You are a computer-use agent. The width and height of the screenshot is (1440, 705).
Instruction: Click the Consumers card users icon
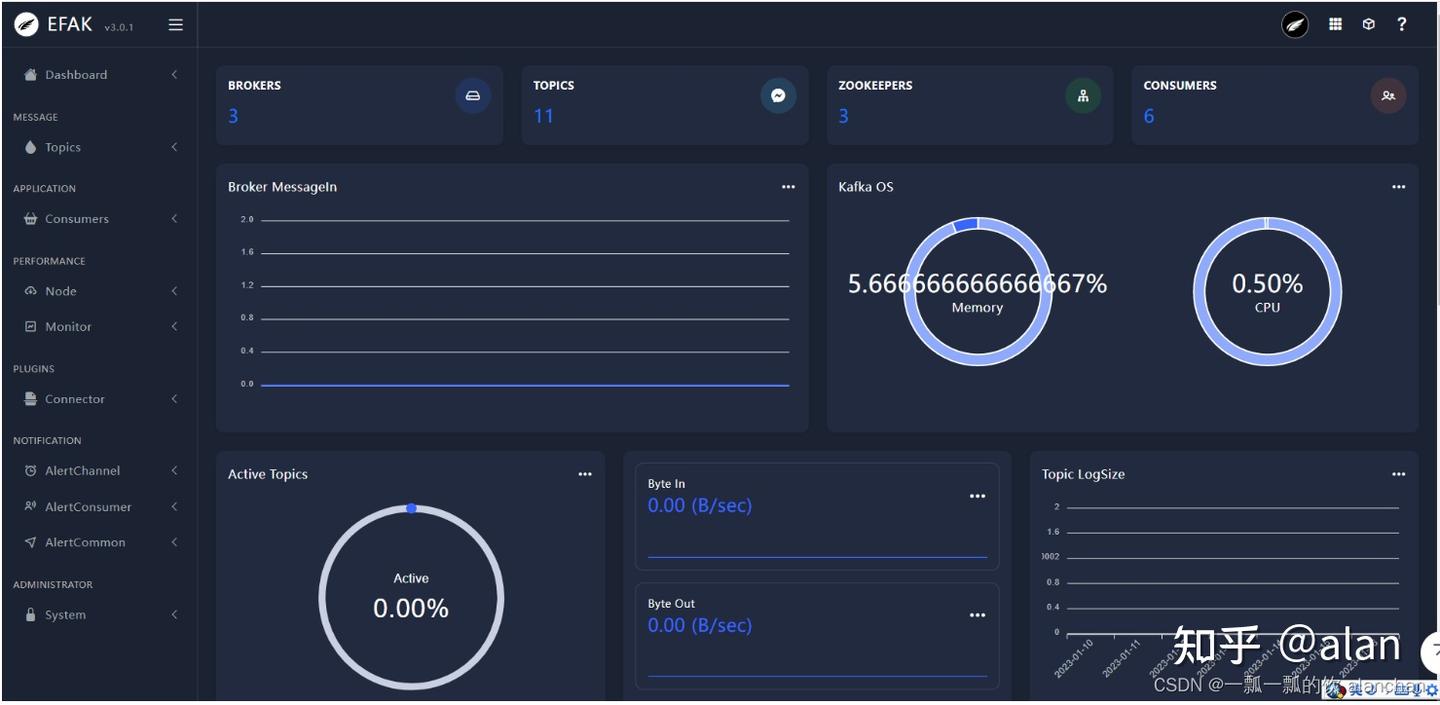tap(1388, 96)
